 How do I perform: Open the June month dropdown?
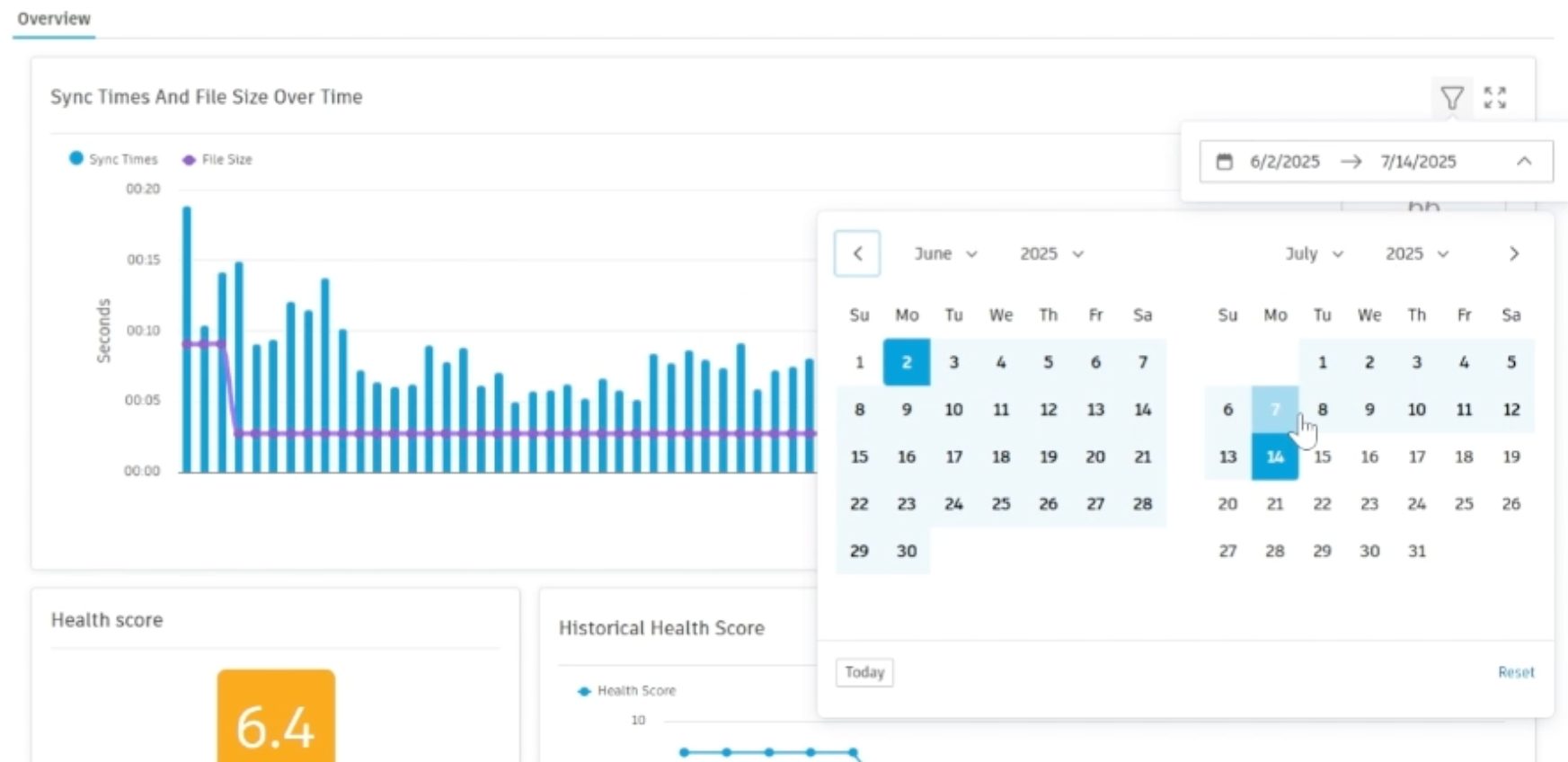coord(945,253)
